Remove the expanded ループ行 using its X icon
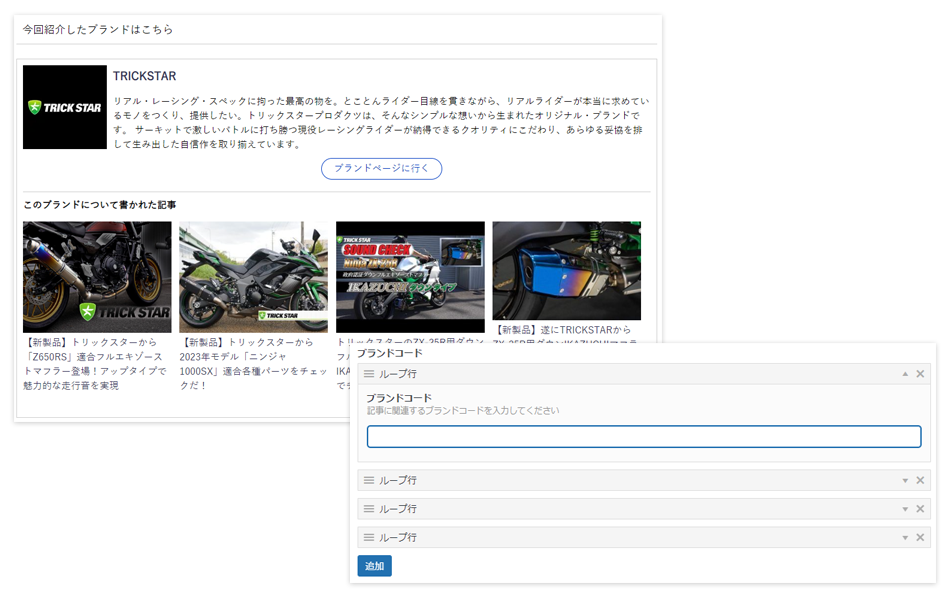Viewport: 950px width, 600px height. tap(920, 374)
